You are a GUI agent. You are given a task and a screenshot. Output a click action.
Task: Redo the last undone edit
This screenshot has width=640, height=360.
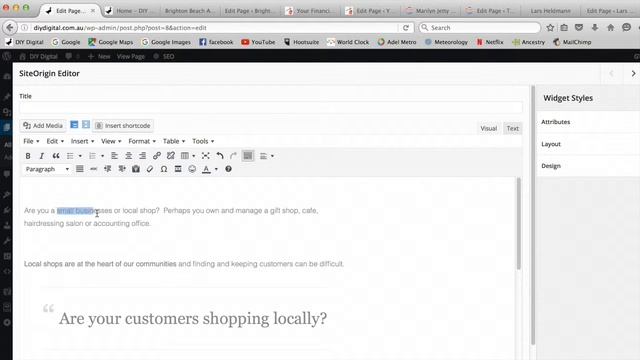233,156
